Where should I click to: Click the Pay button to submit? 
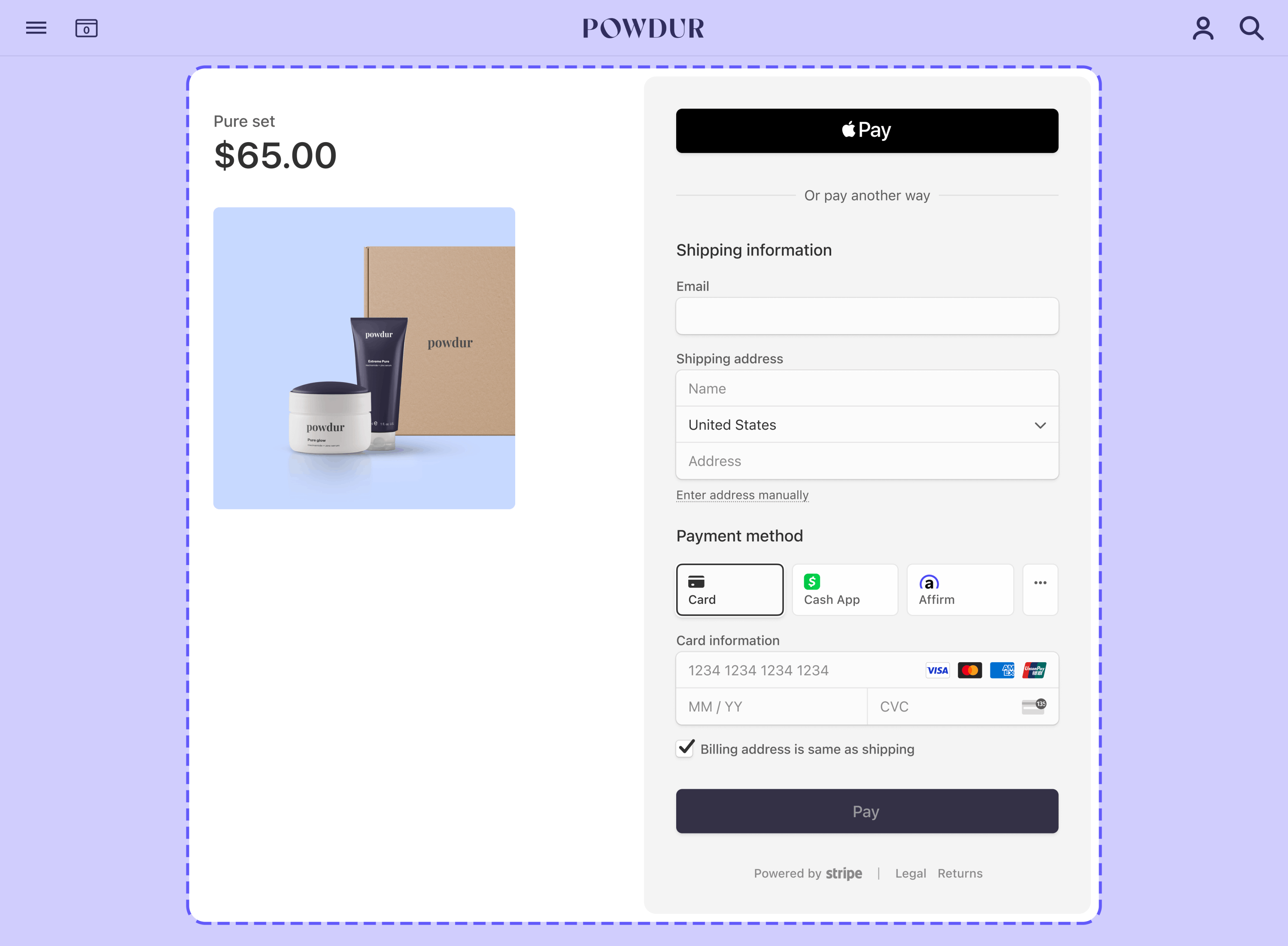pos(866,811)
